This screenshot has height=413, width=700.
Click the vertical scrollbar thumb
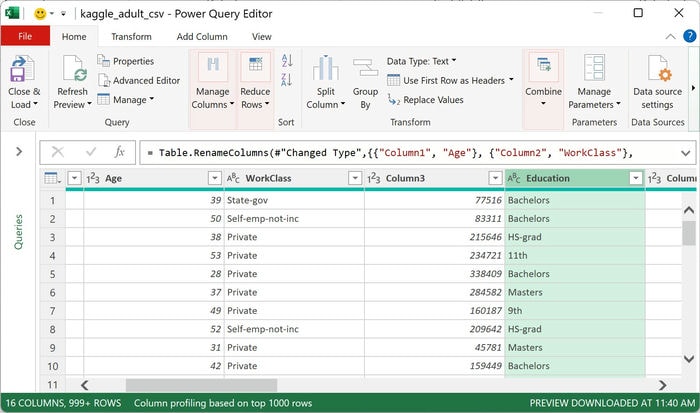[x=689, y=233]
